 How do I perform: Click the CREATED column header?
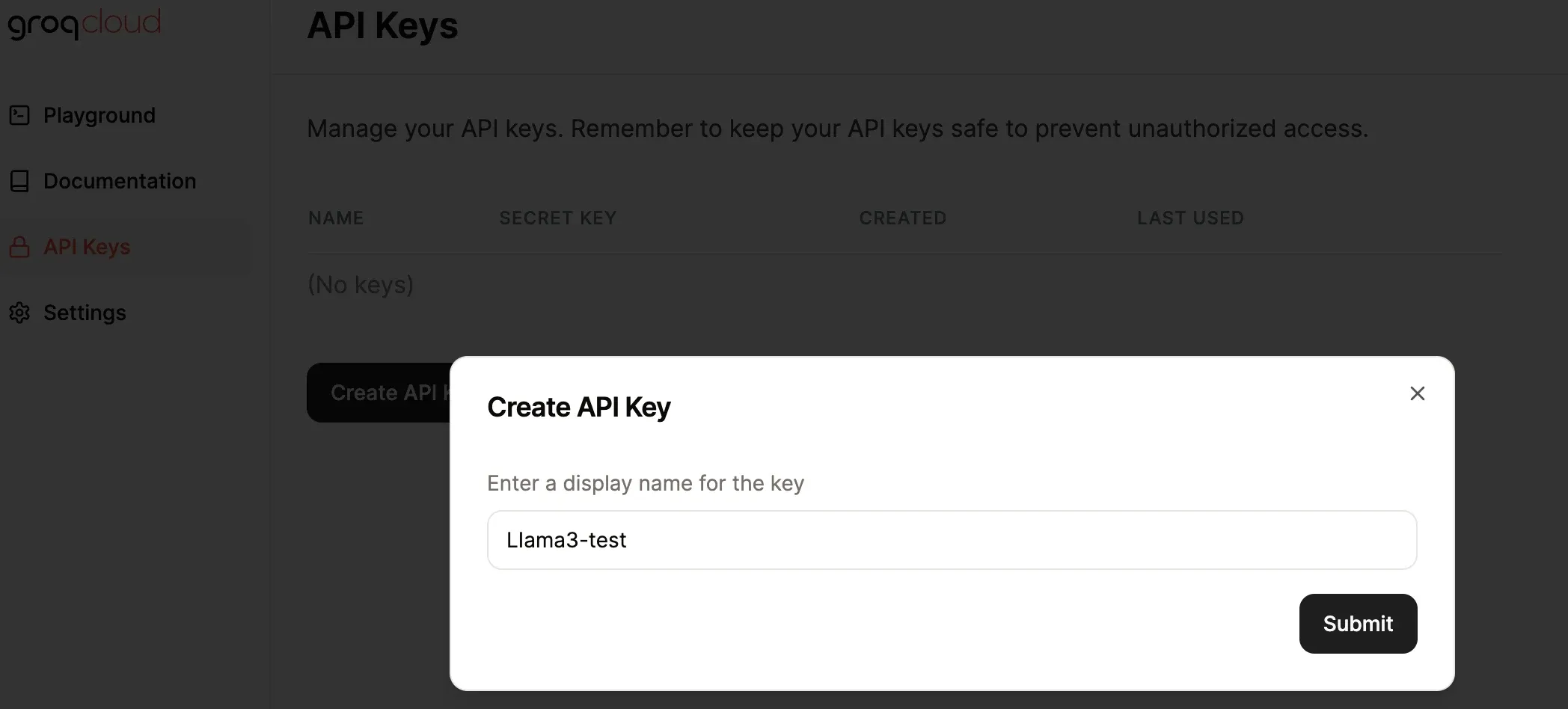click(902, 218)
